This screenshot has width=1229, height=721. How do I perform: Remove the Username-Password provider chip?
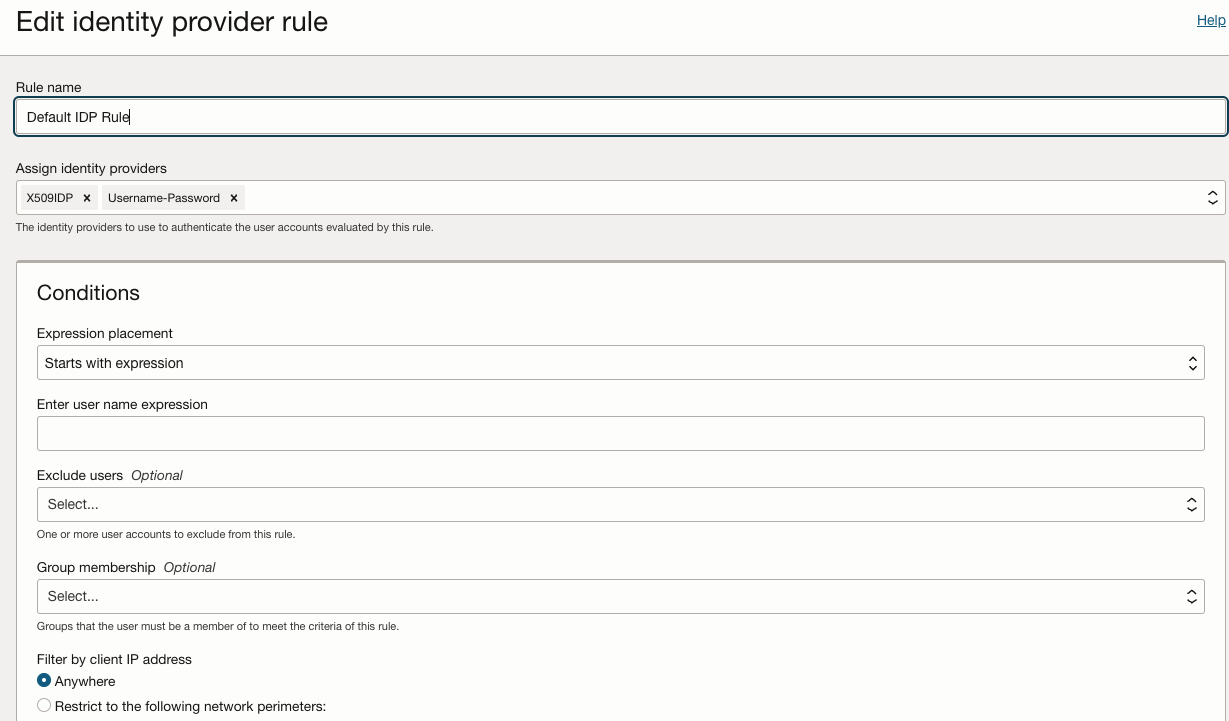pos(233,198)
